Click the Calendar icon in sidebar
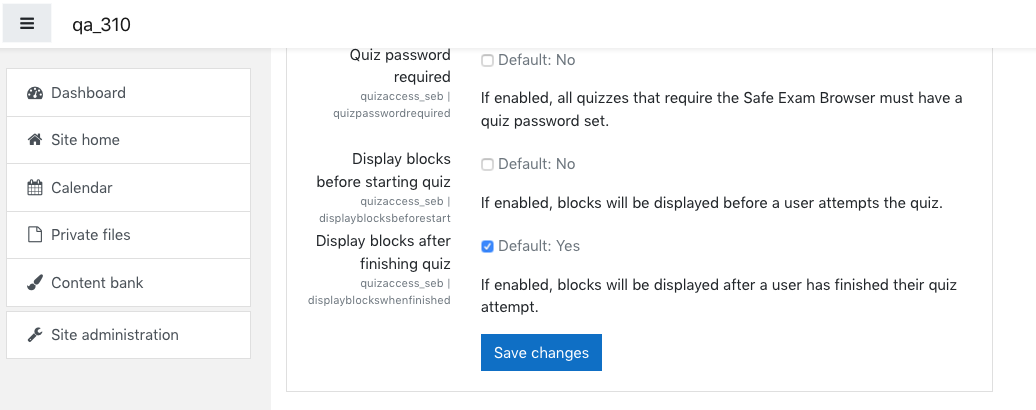The image size is (1036, 410). [35, 188]
